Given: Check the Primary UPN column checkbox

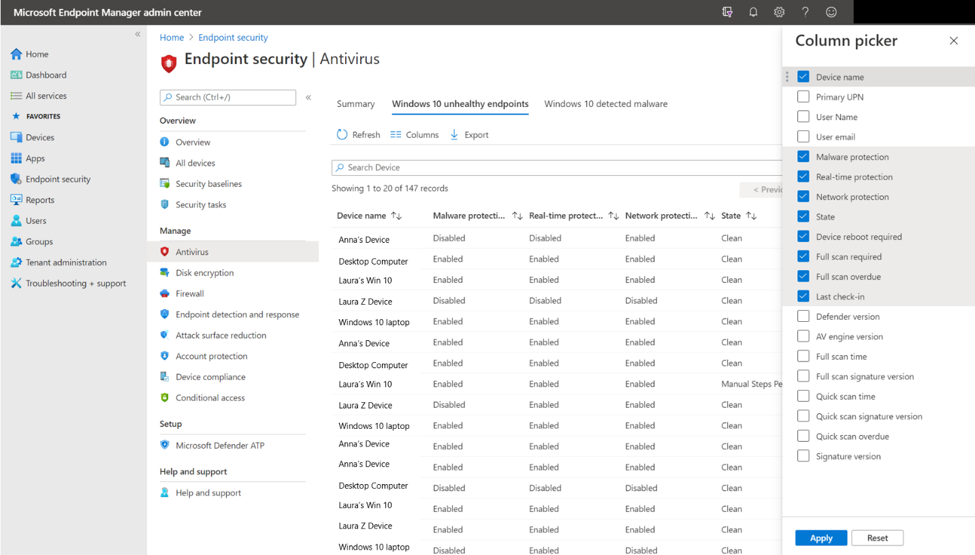Looking at the screenshot, I should click(x=803, y=96).
